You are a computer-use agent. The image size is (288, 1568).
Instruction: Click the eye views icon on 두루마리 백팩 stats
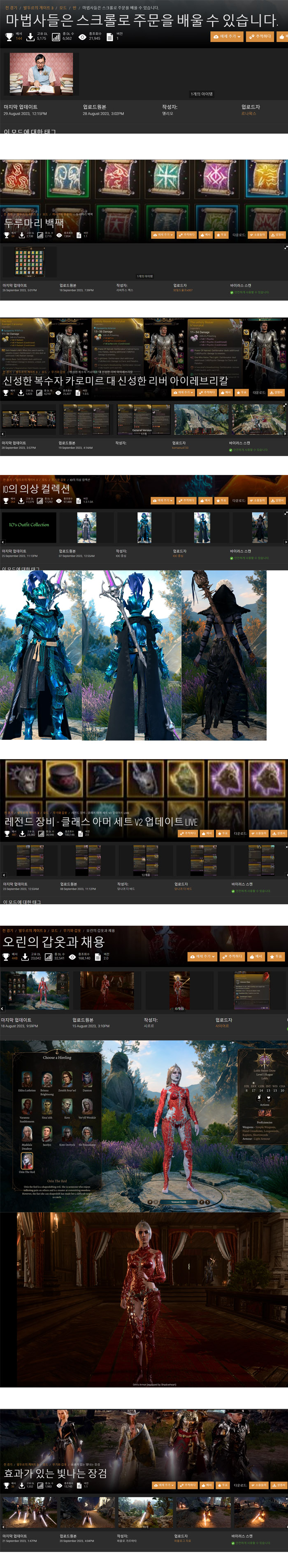click(x=60, y=235)
